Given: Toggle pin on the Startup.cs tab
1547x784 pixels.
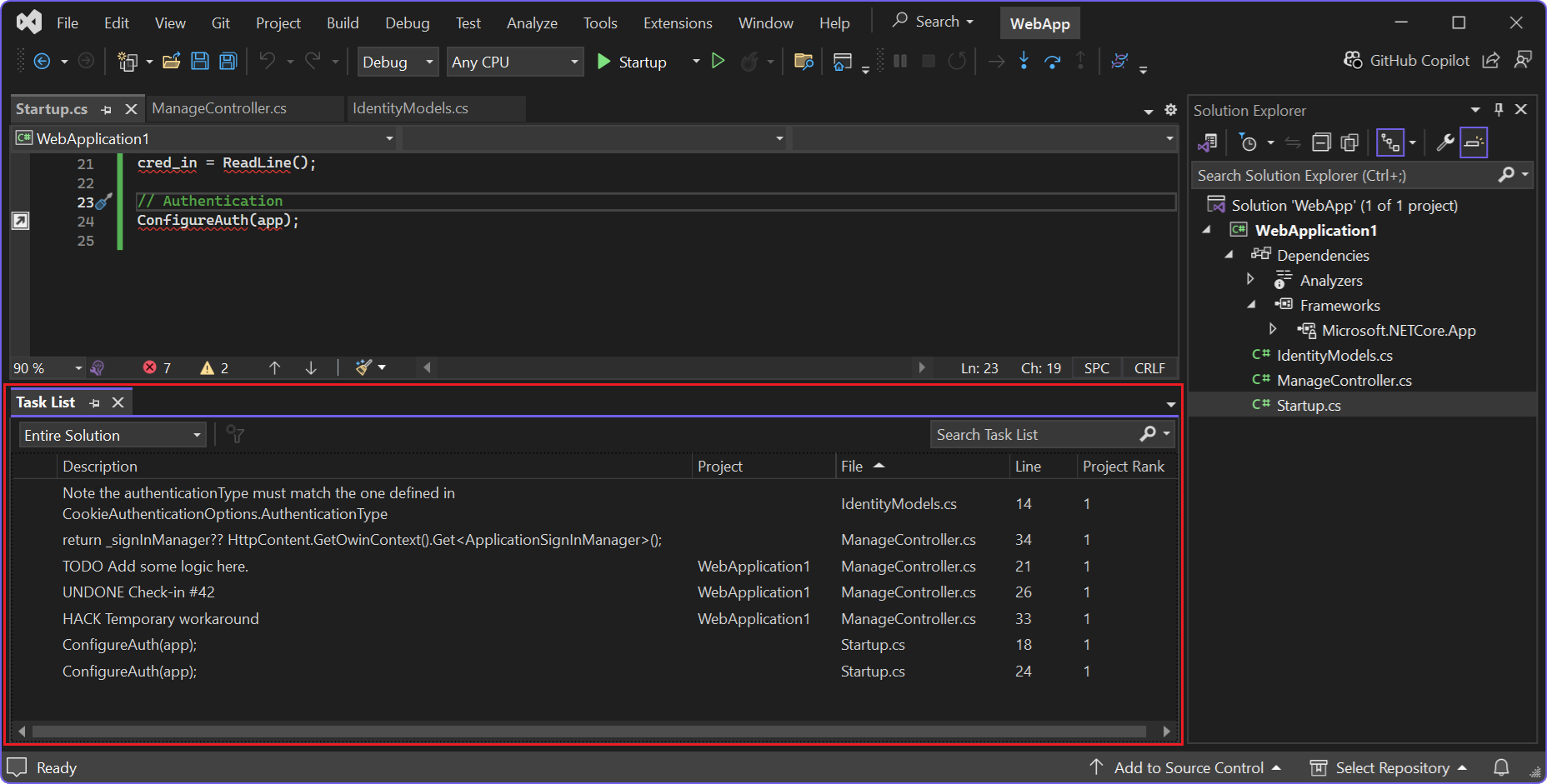Looking at the screenshot, I should click(107, 109).
